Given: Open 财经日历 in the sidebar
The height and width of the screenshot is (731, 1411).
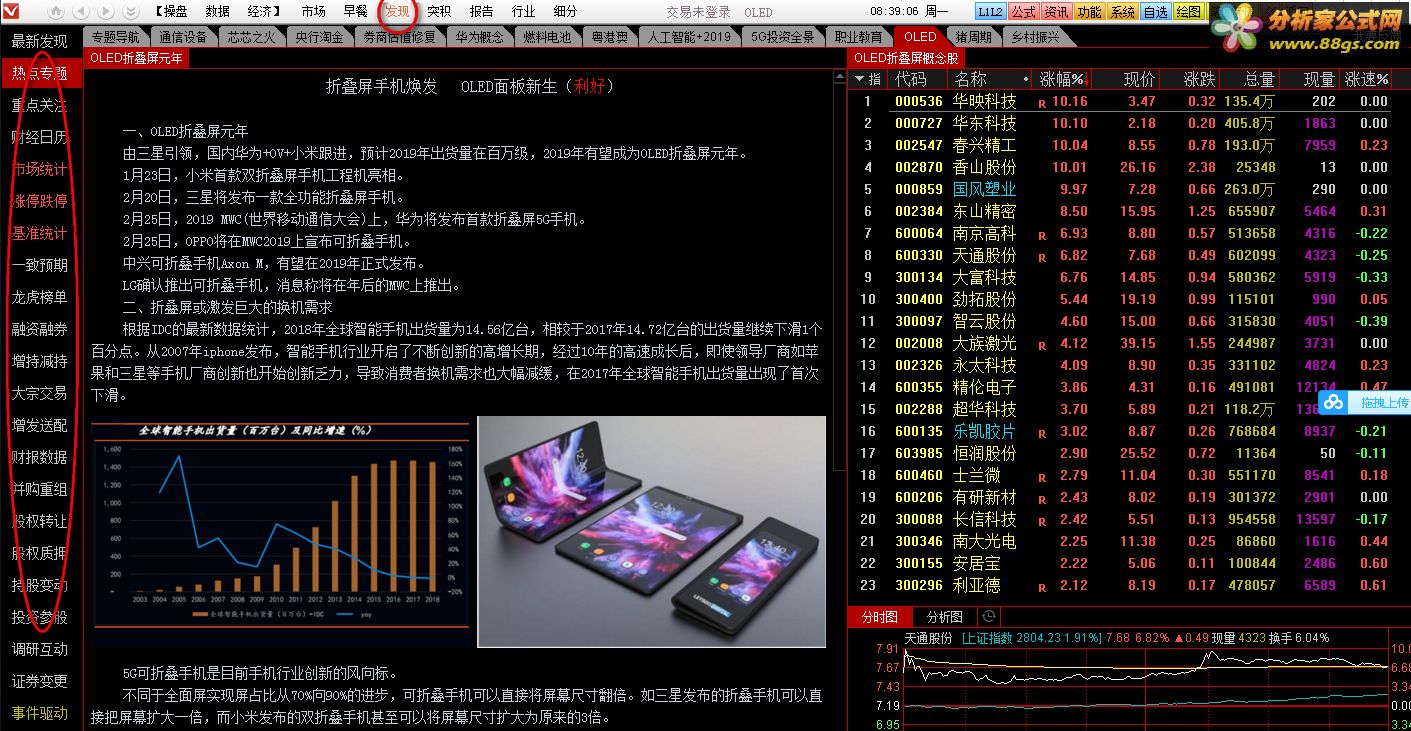Looking at the screenshot, I should click(40, 137).
